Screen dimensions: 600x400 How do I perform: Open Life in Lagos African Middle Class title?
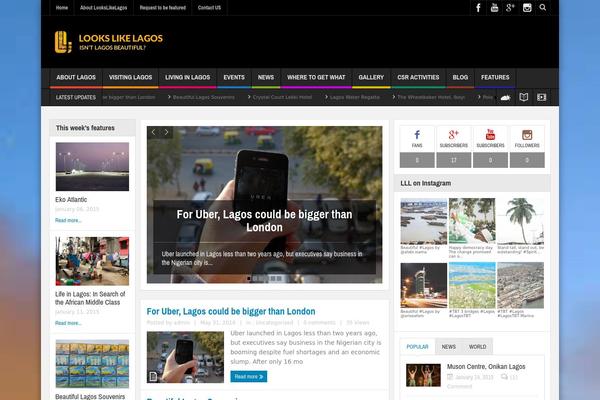pyautogui.click(x=90, y=298)
